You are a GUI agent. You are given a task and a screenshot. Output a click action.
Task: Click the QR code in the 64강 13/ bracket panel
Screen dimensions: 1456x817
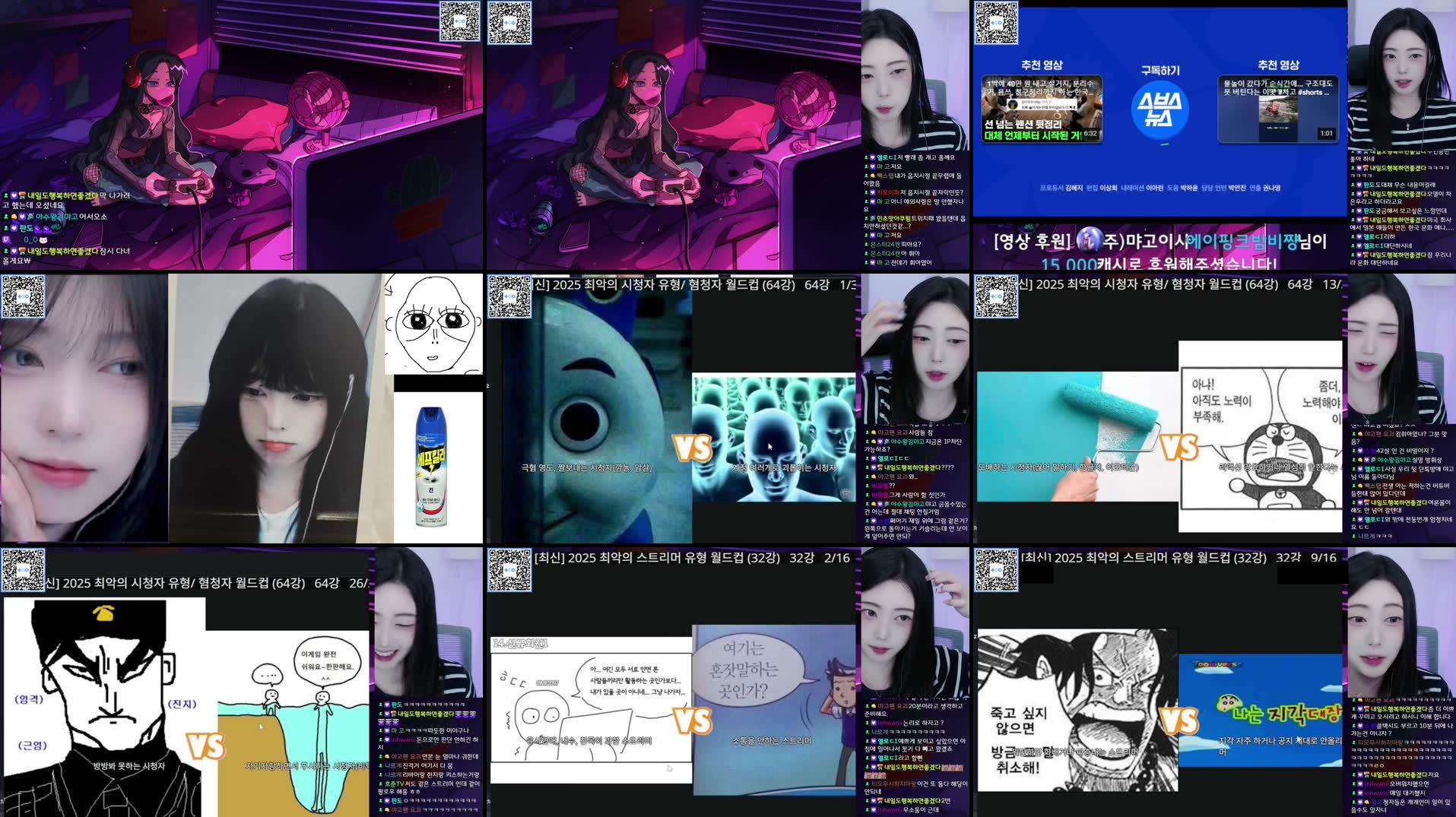click(x=996, y=296)
